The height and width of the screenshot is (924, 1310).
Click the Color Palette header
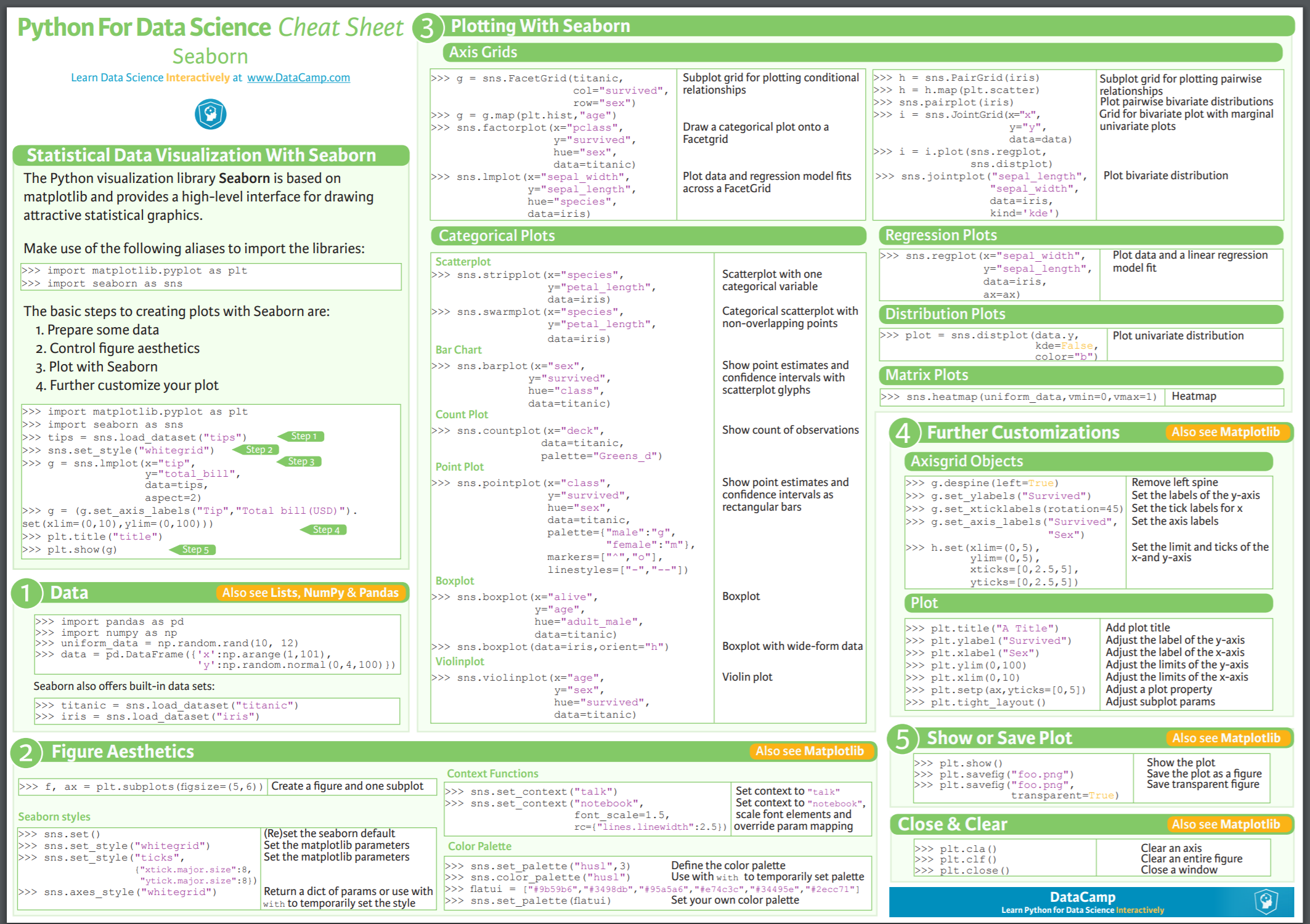pyautogui.click(x=479, y=846)
